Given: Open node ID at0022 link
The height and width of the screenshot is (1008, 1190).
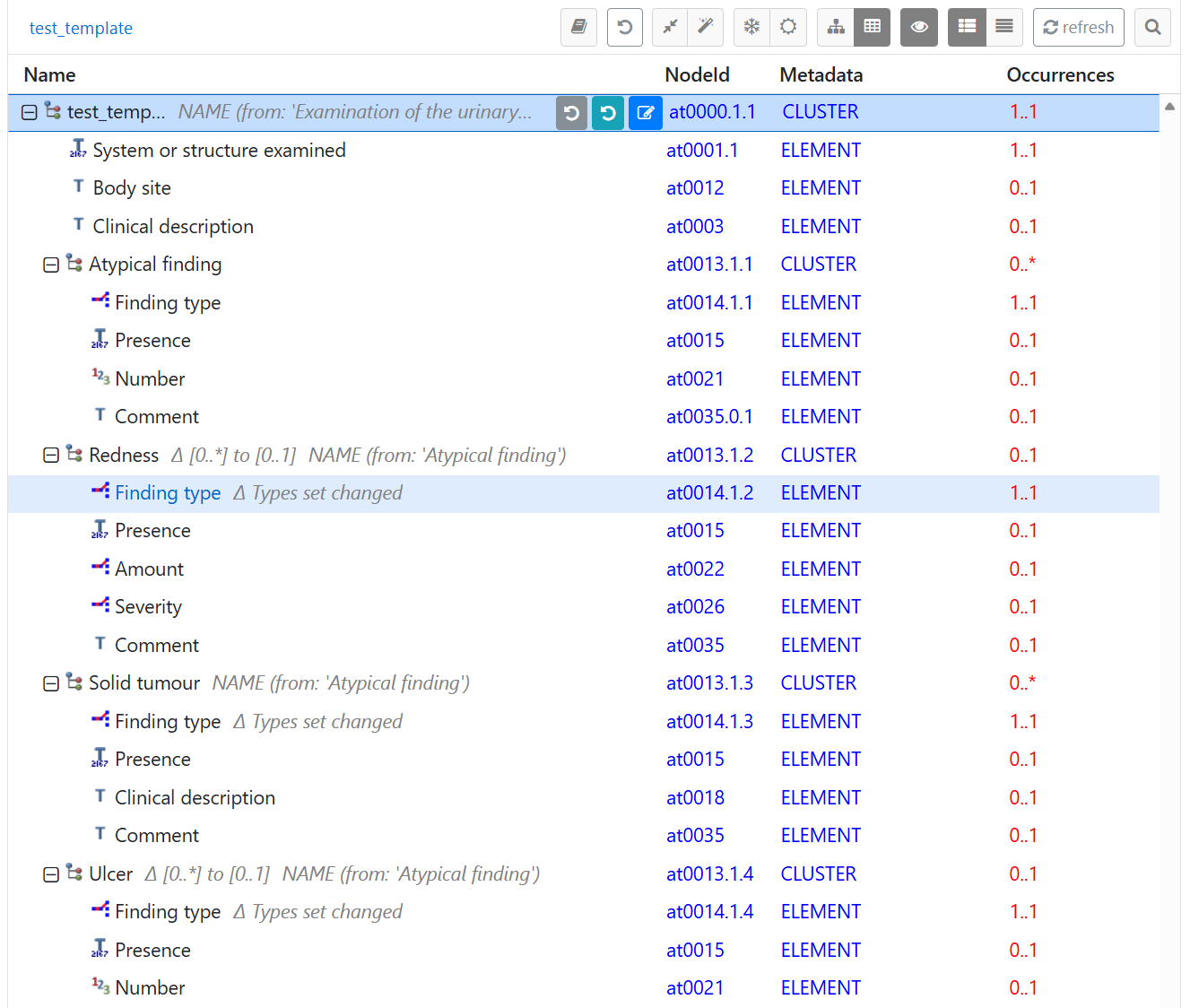Looking at the screenshot, I should click(x=695, y=569).
